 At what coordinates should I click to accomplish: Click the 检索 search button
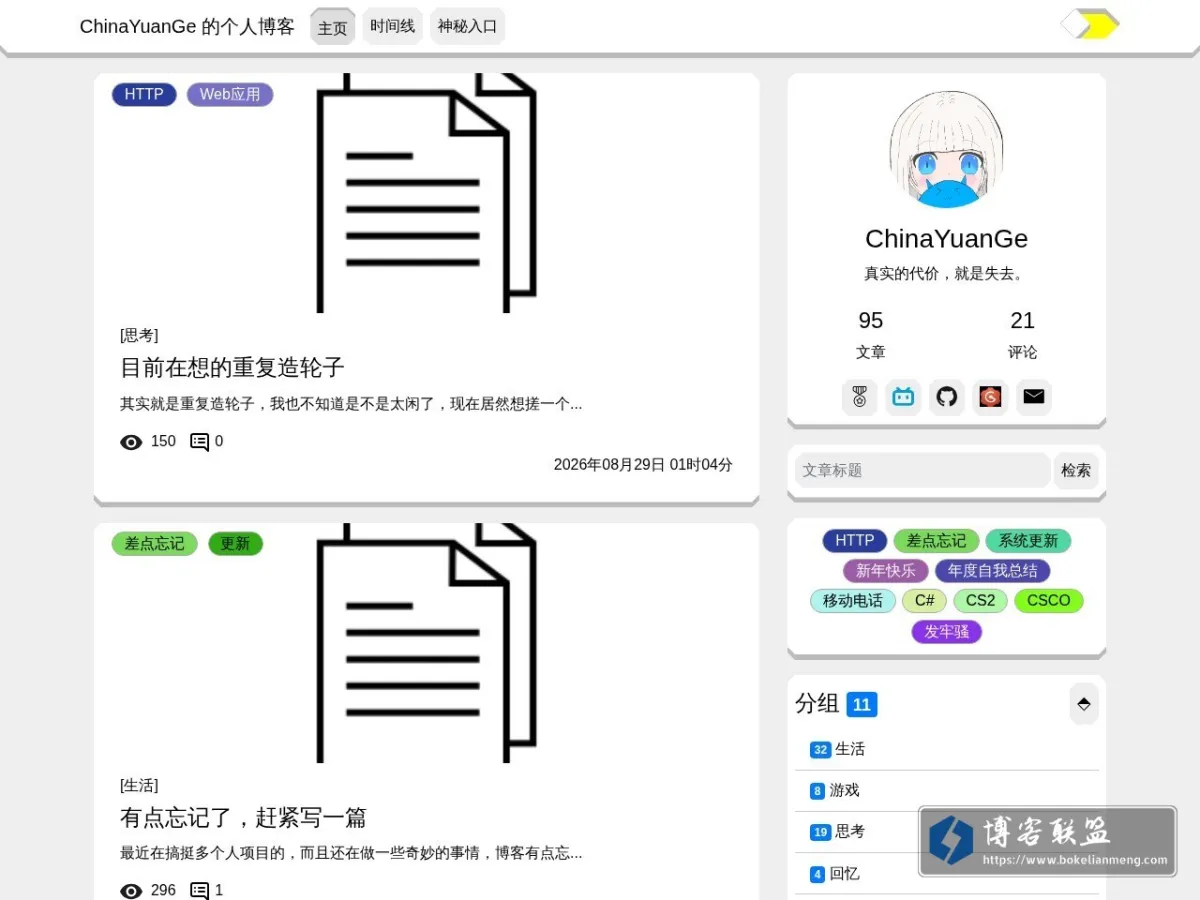[x=1076, y=470]
